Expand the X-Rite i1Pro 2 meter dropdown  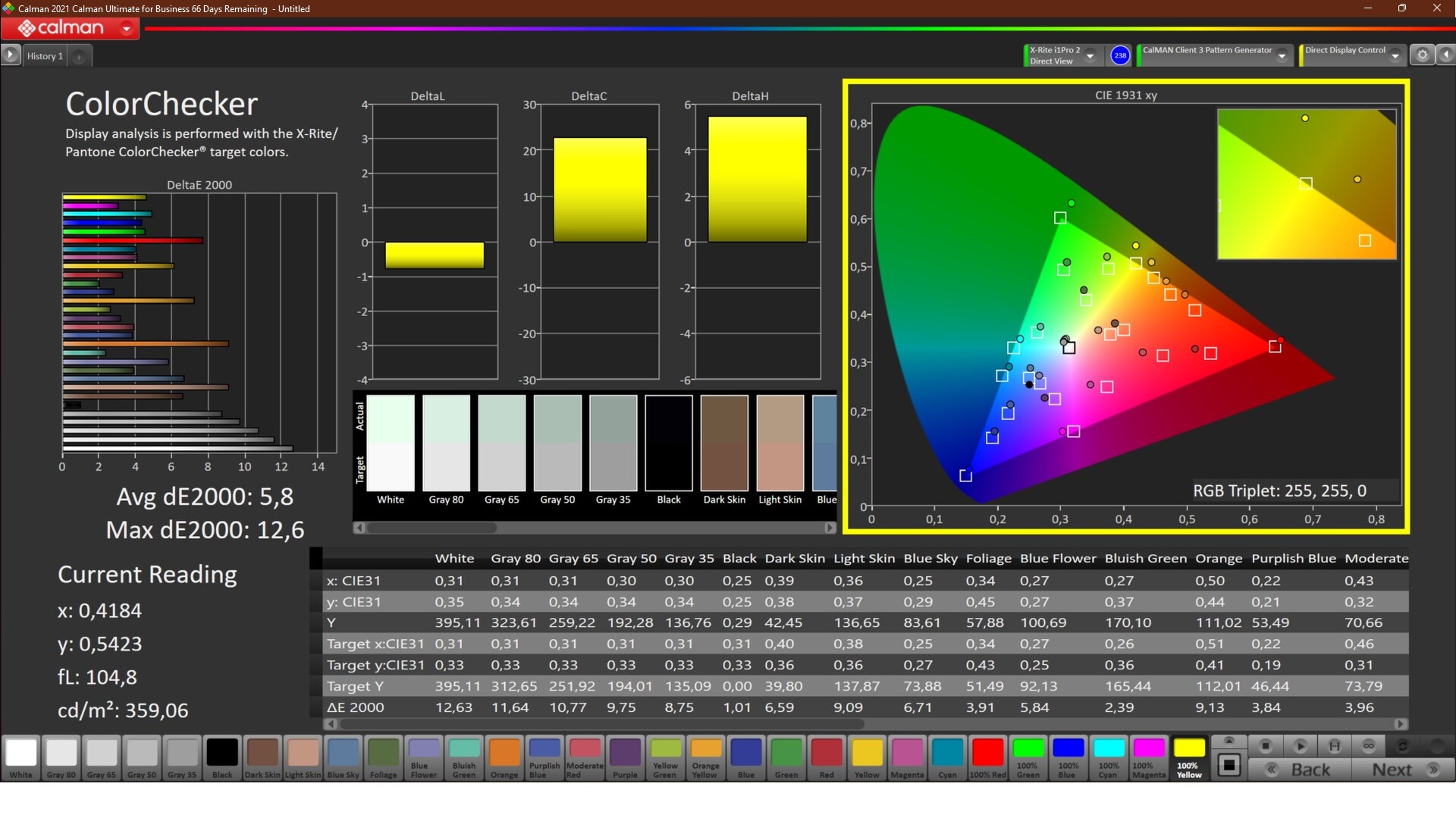click(1090, 55)
